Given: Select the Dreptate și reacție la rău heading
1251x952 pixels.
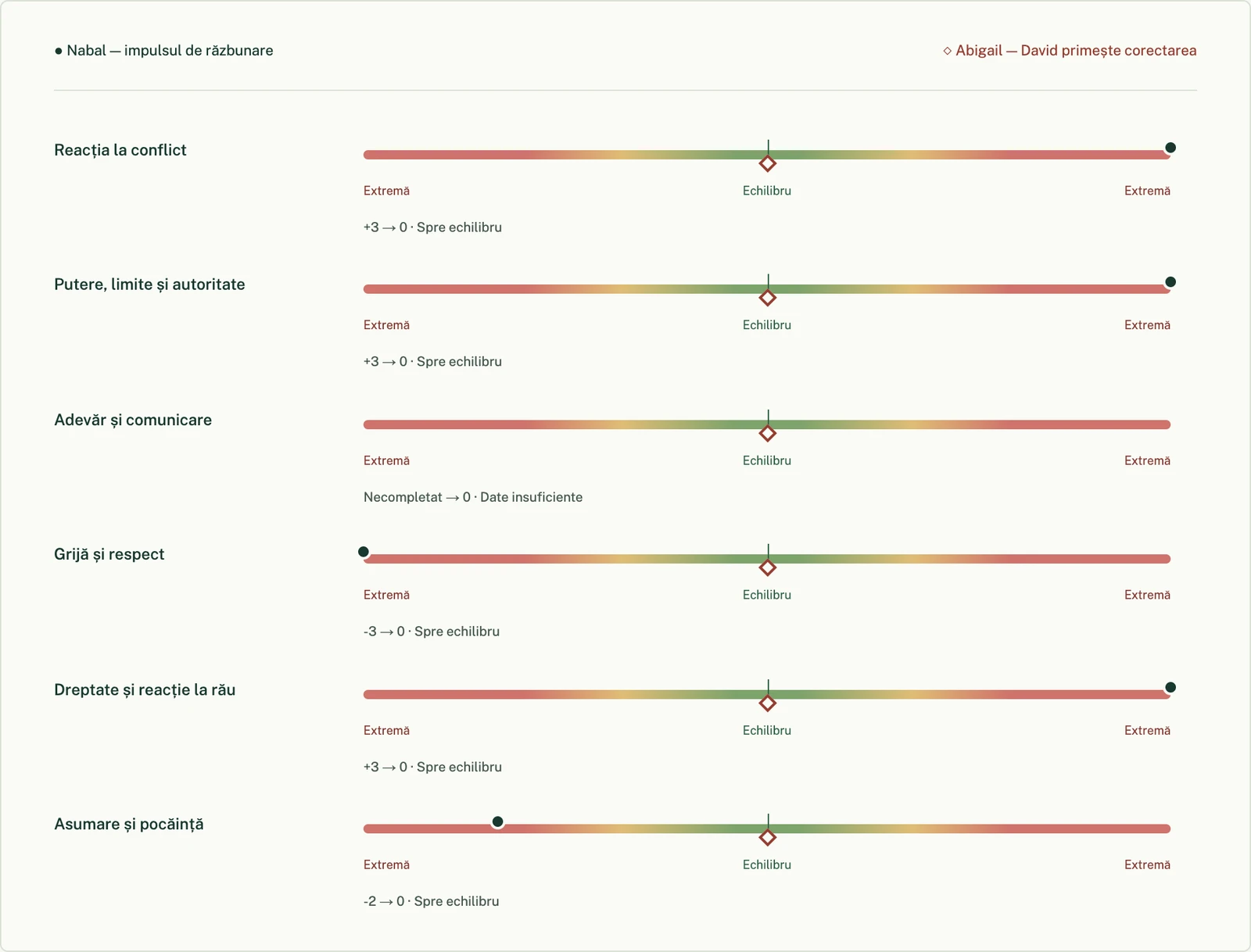Looking at the screenshot, I should click(145, 690).
